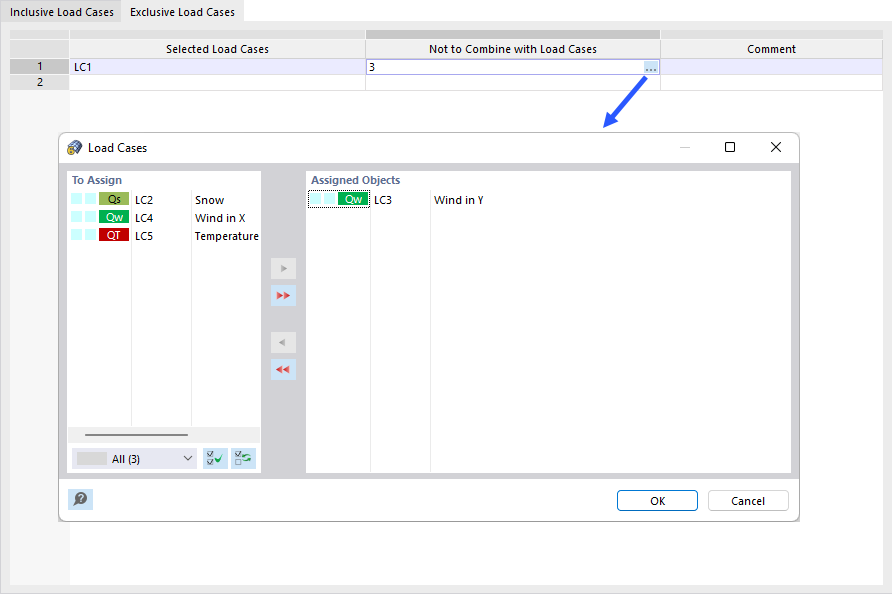Confirm selection with OK button
Viewport: 892px width, 594px height.
(x=657, y=500)
